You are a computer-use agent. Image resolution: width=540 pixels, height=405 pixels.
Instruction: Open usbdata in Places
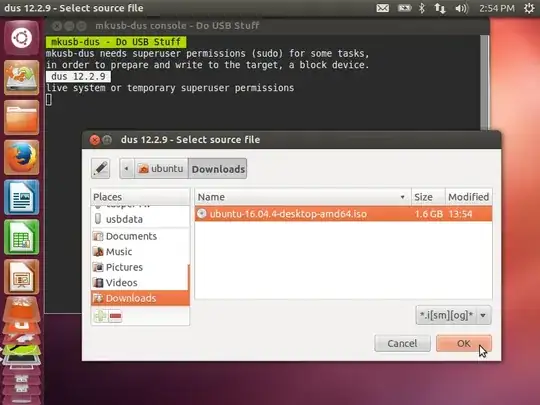coord(140,219)
